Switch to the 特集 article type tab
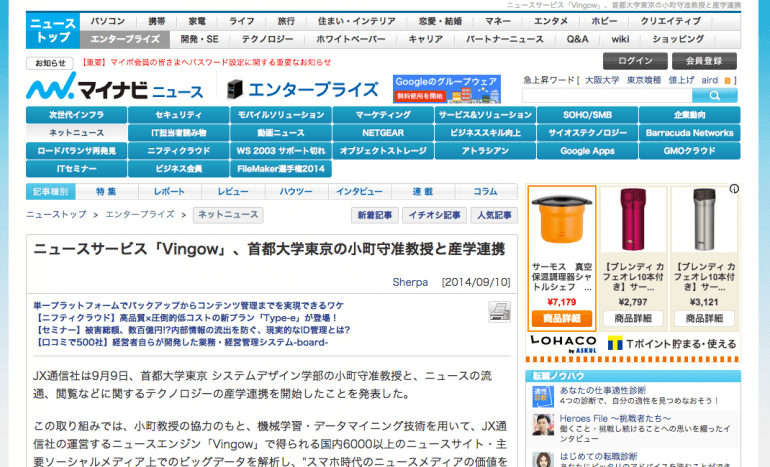The width and height of the screenshot is (770, 467). [x=106, y=192]
